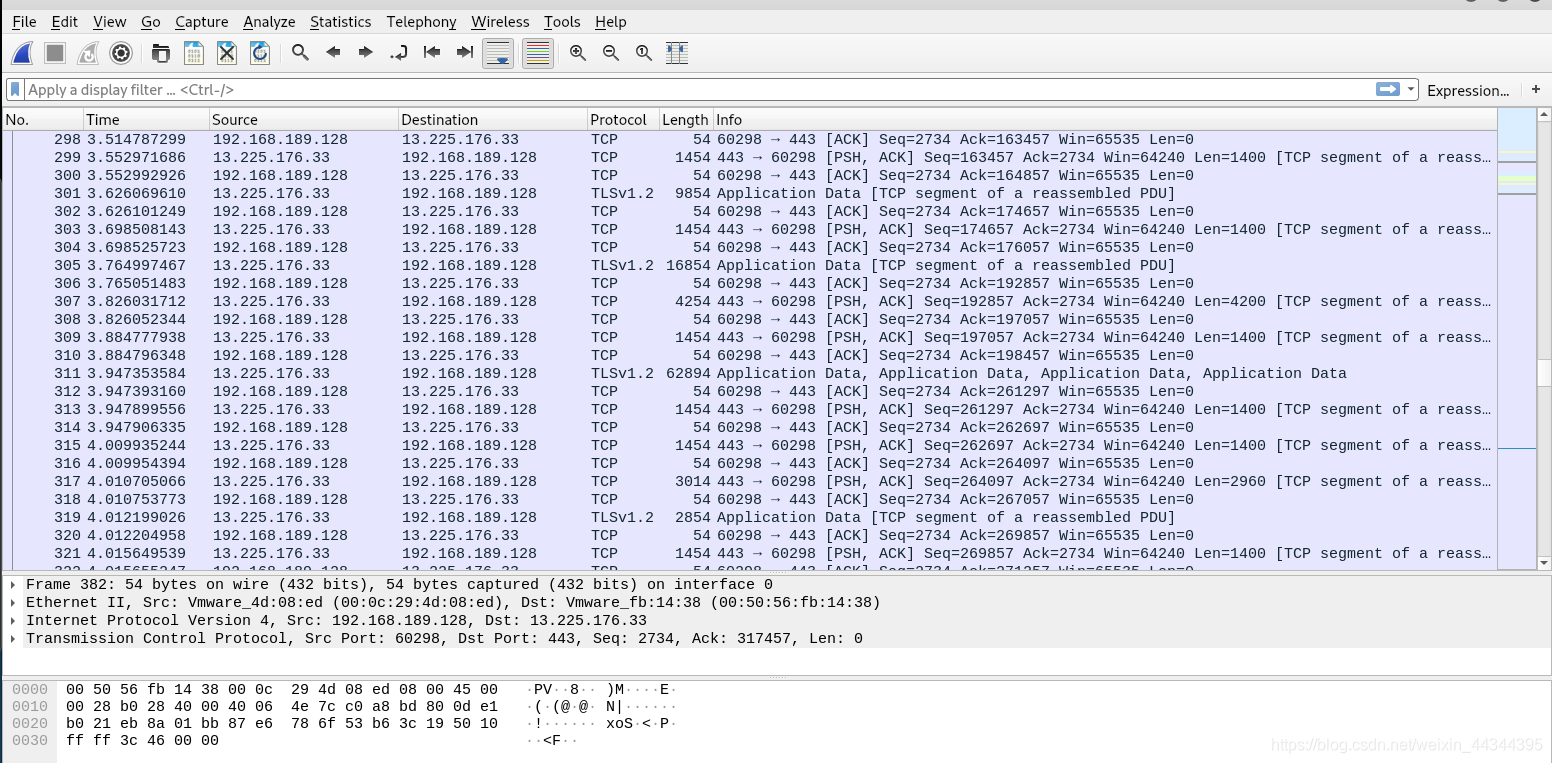Viewport: 1552px width, 763px height.
Task: Open the View menu
Action: [x=110, y=21]
